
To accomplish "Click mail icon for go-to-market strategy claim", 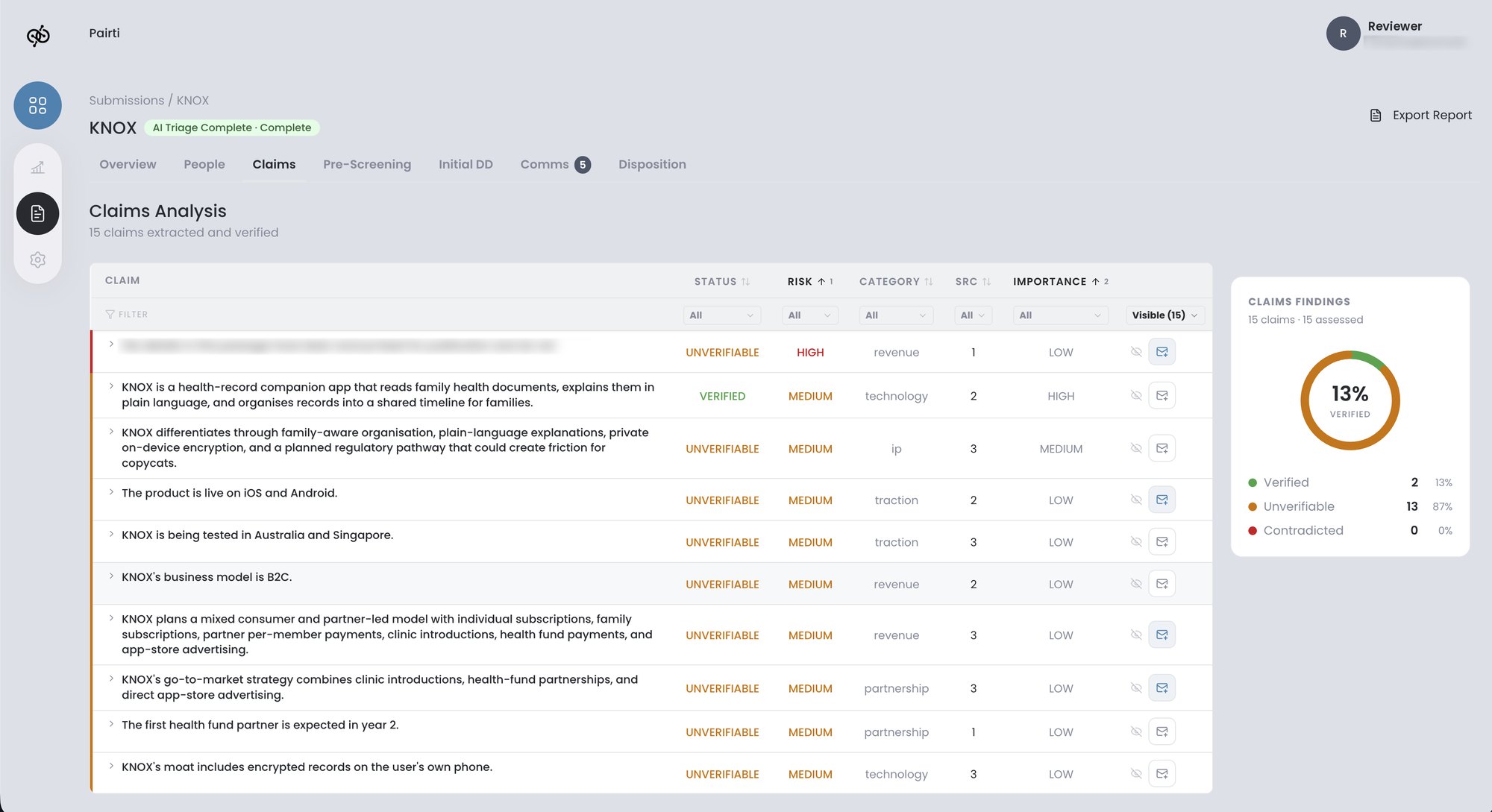I will [1162, 687].
